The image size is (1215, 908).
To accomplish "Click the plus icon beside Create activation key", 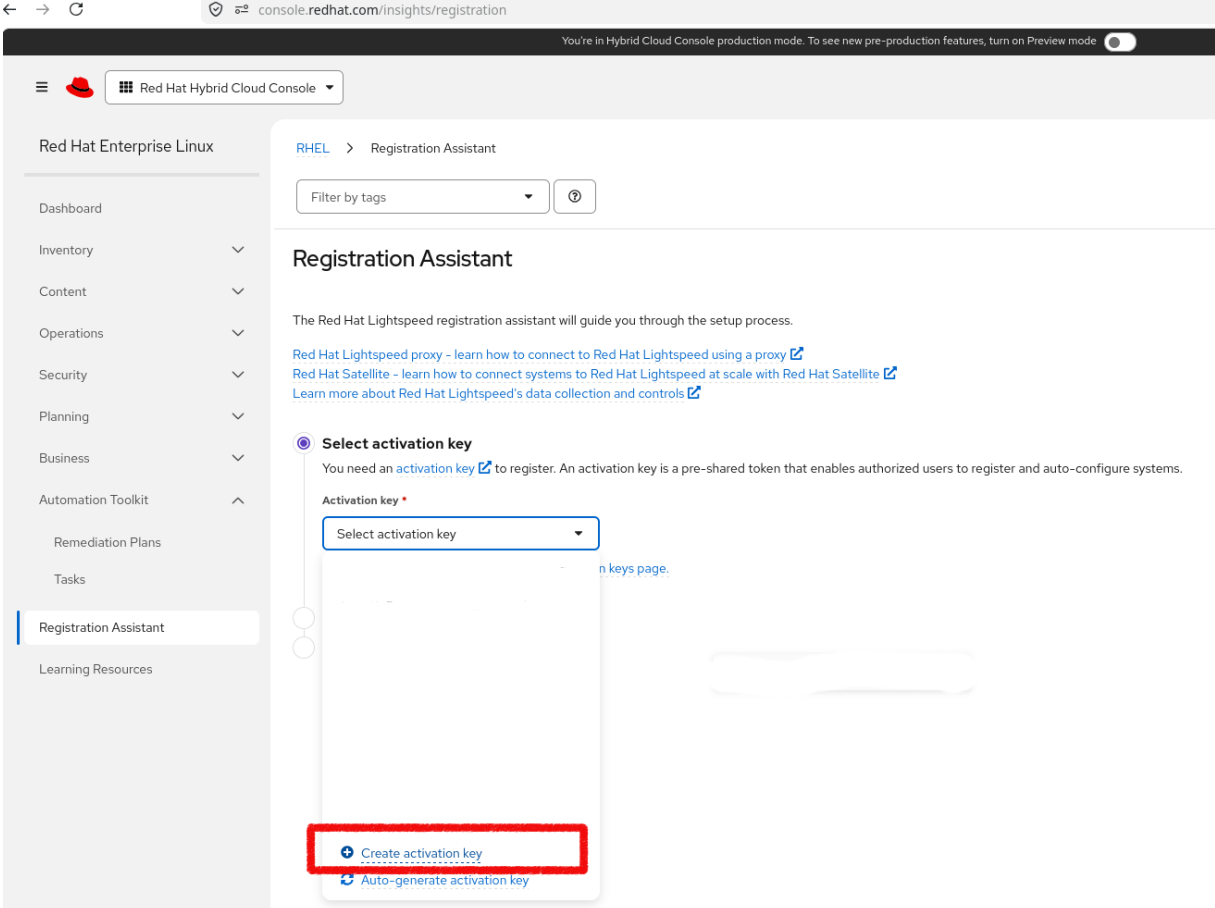I will tap(347, 852).
